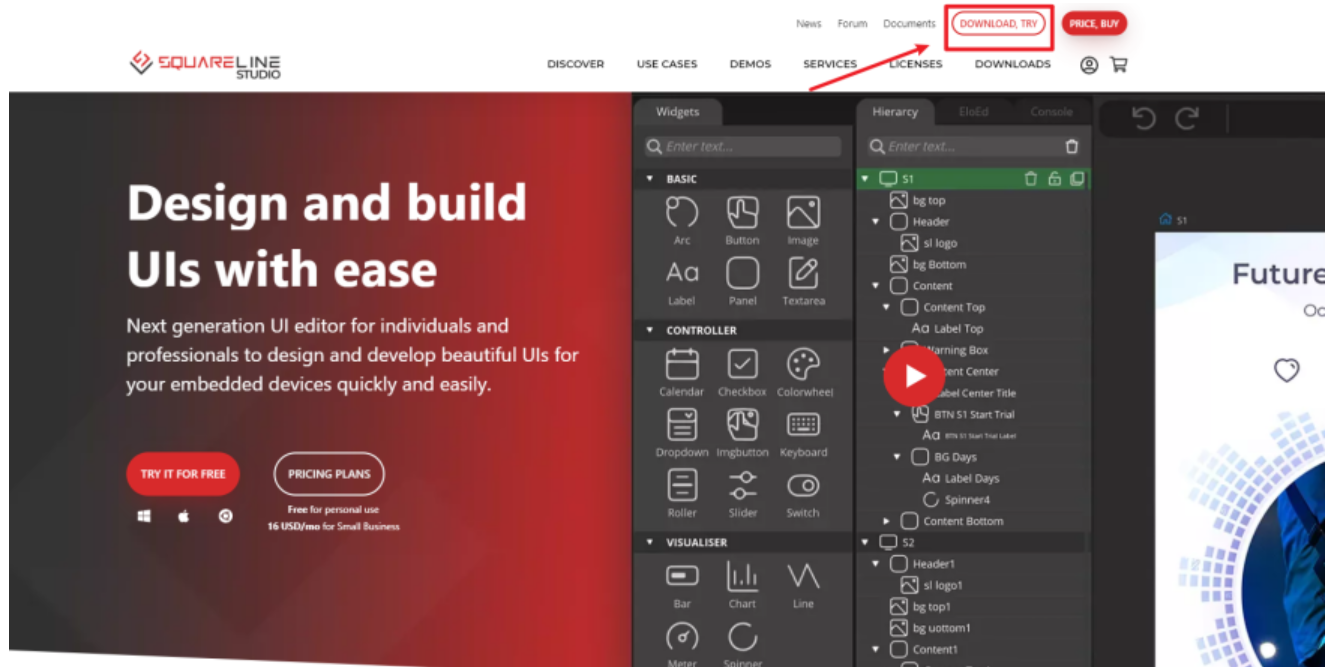Click the Widgets search field
The image size is (1325, 667).
(743, 146)
